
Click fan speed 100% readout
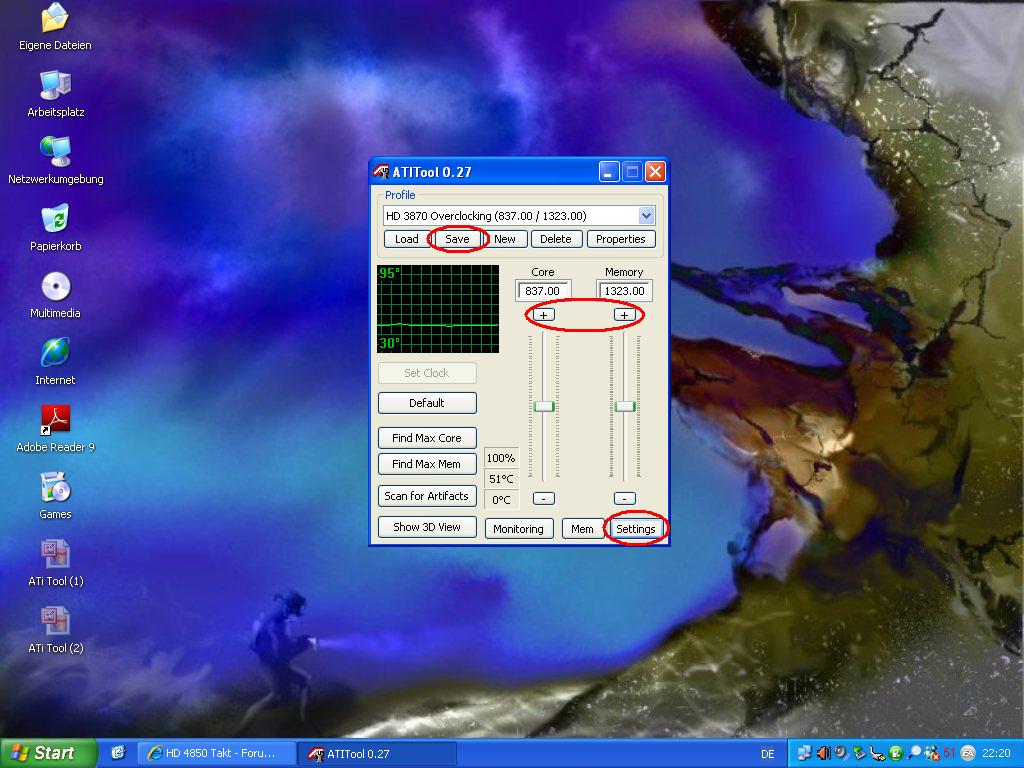point(502,458)
